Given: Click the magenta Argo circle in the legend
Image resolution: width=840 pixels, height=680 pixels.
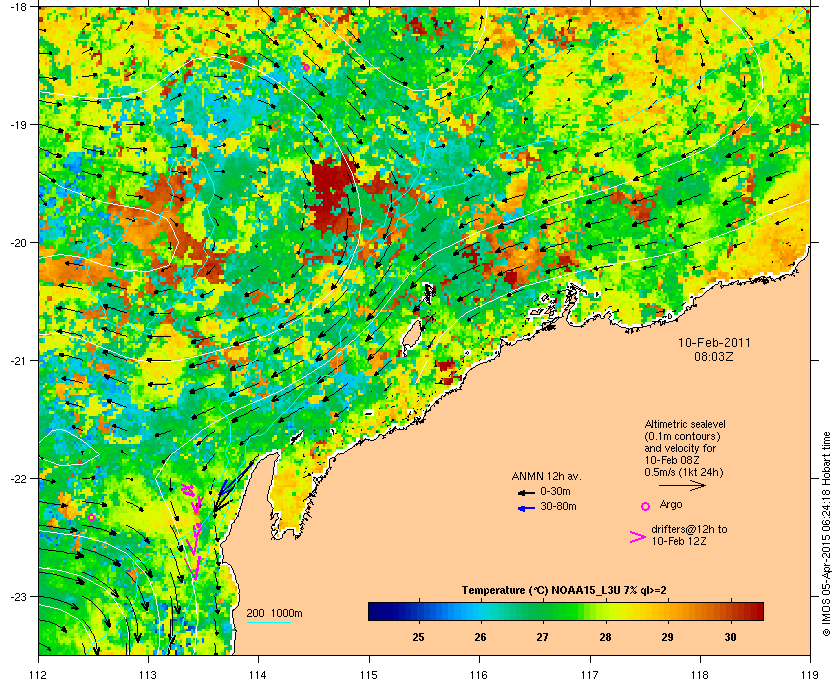Looking at the screenshot, I should pos(646,506).
